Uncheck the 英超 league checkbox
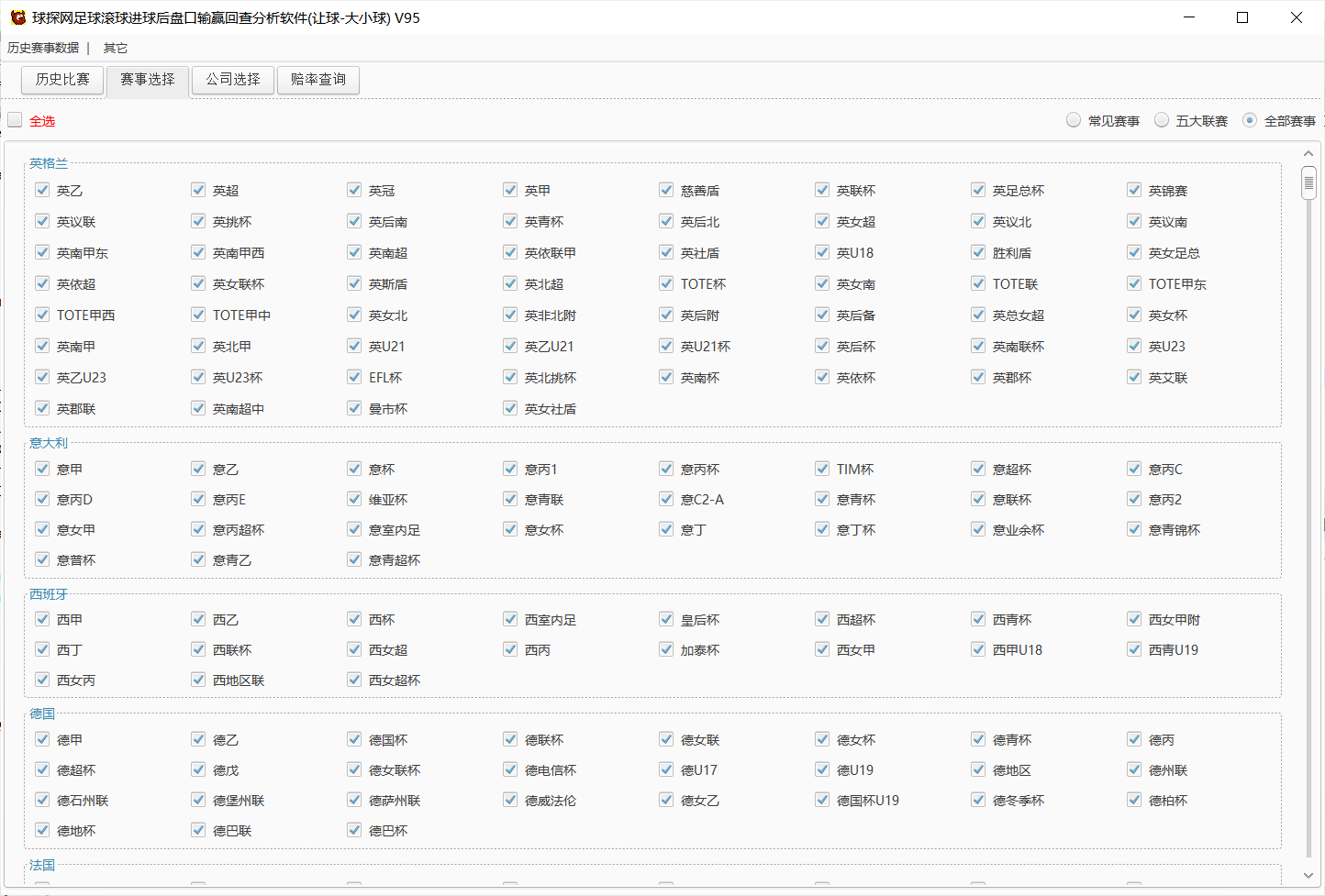Viewport: 1325px width, 896px height. (x=198, y=190)
